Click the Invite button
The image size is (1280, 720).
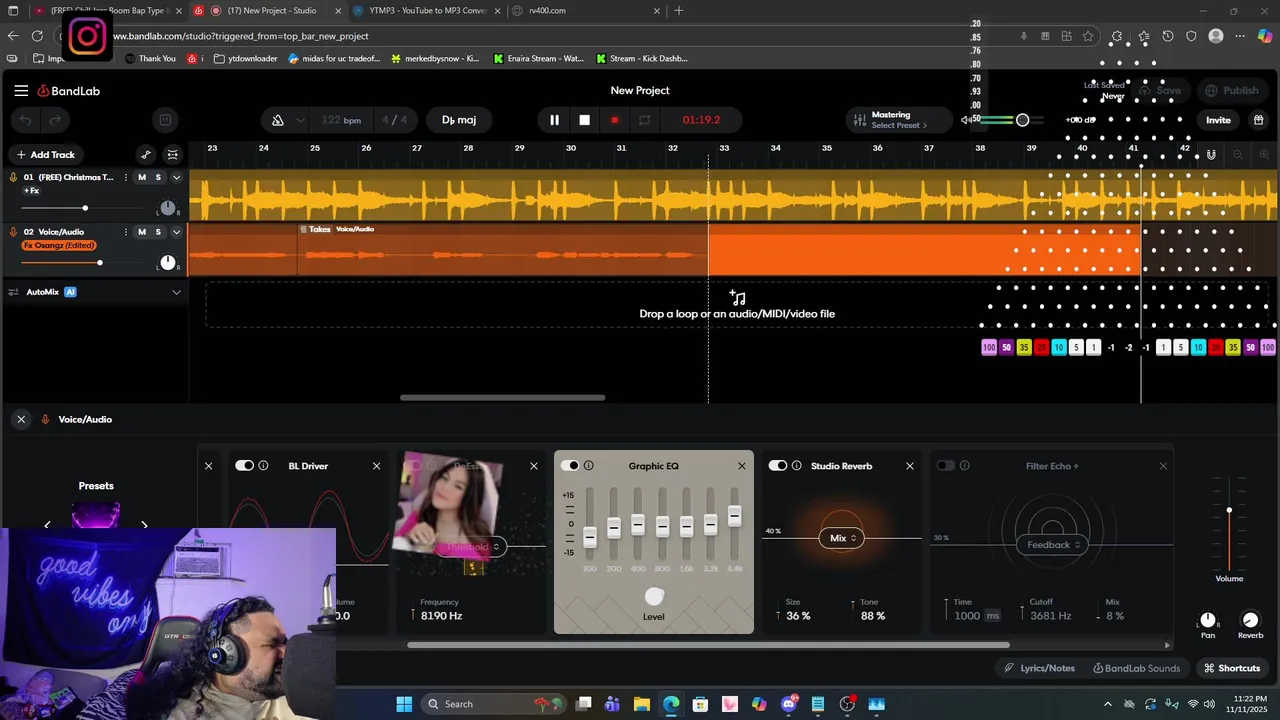[1218, 120]
